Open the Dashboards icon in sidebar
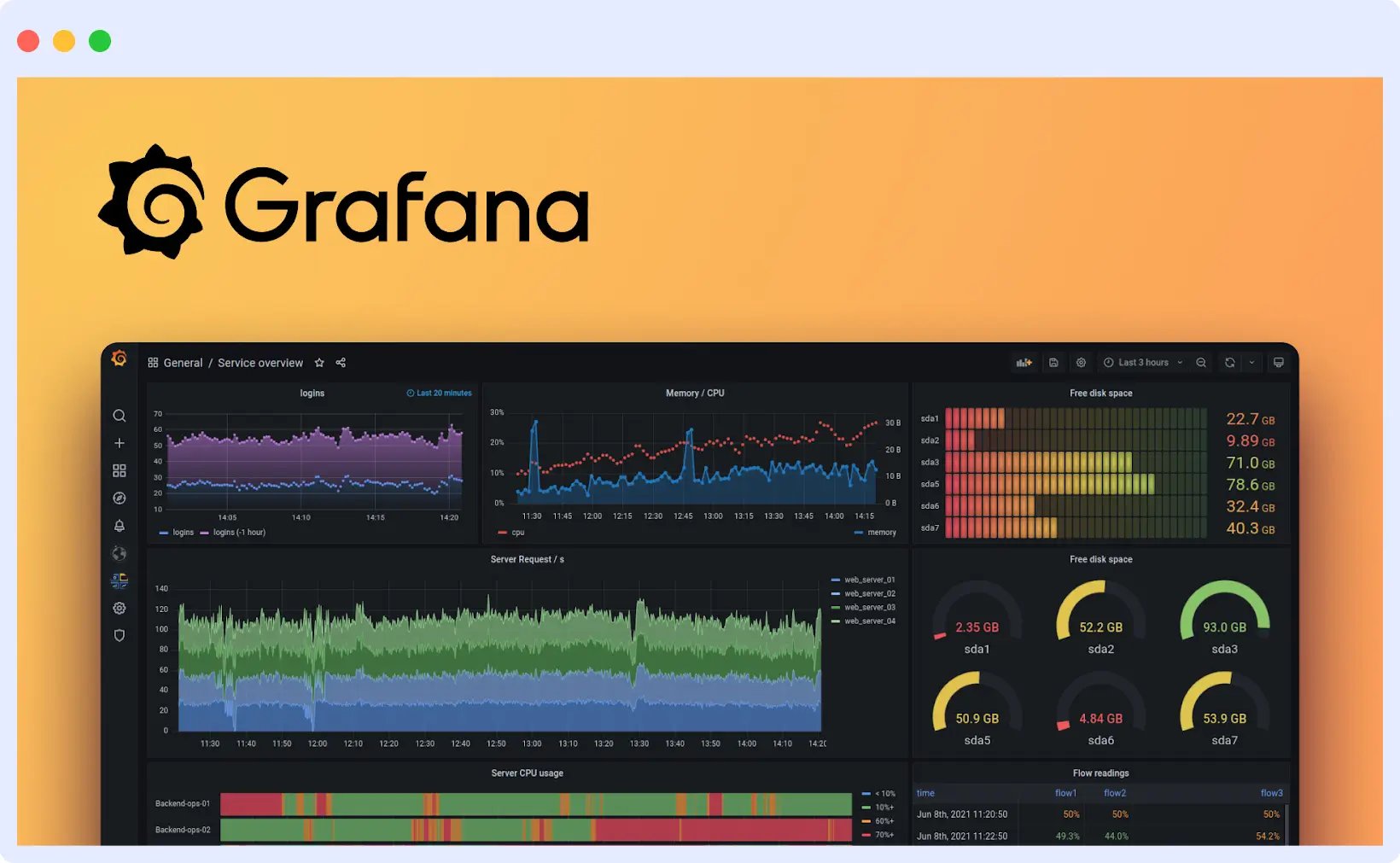 click(x=120, y=470)
